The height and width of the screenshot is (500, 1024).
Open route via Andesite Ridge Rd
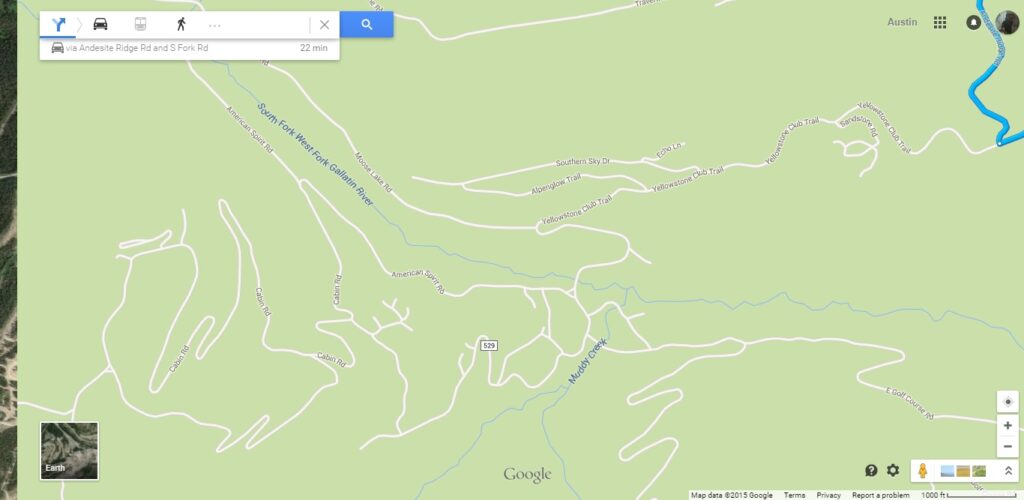(x=189, y=48)
